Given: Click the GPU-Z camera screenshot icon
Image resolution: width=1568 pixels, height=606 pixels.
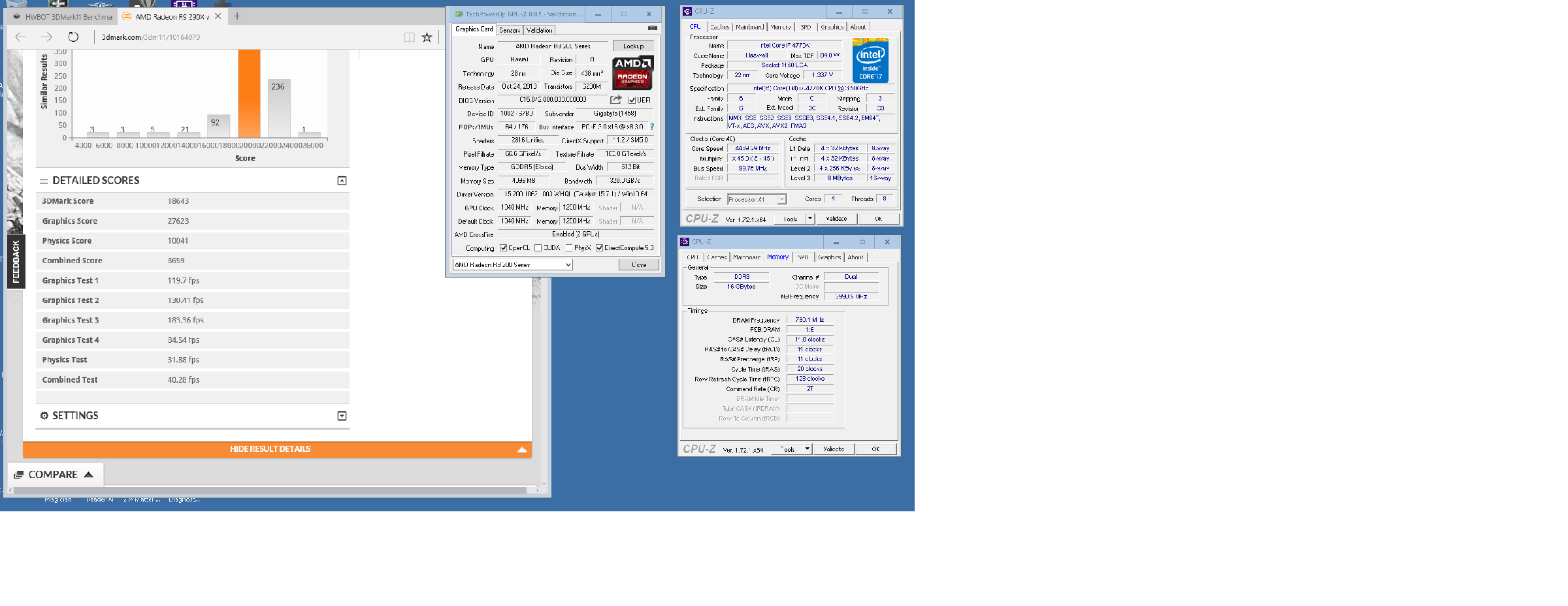Looking at the screenshot, I should [x=652, y=28].
